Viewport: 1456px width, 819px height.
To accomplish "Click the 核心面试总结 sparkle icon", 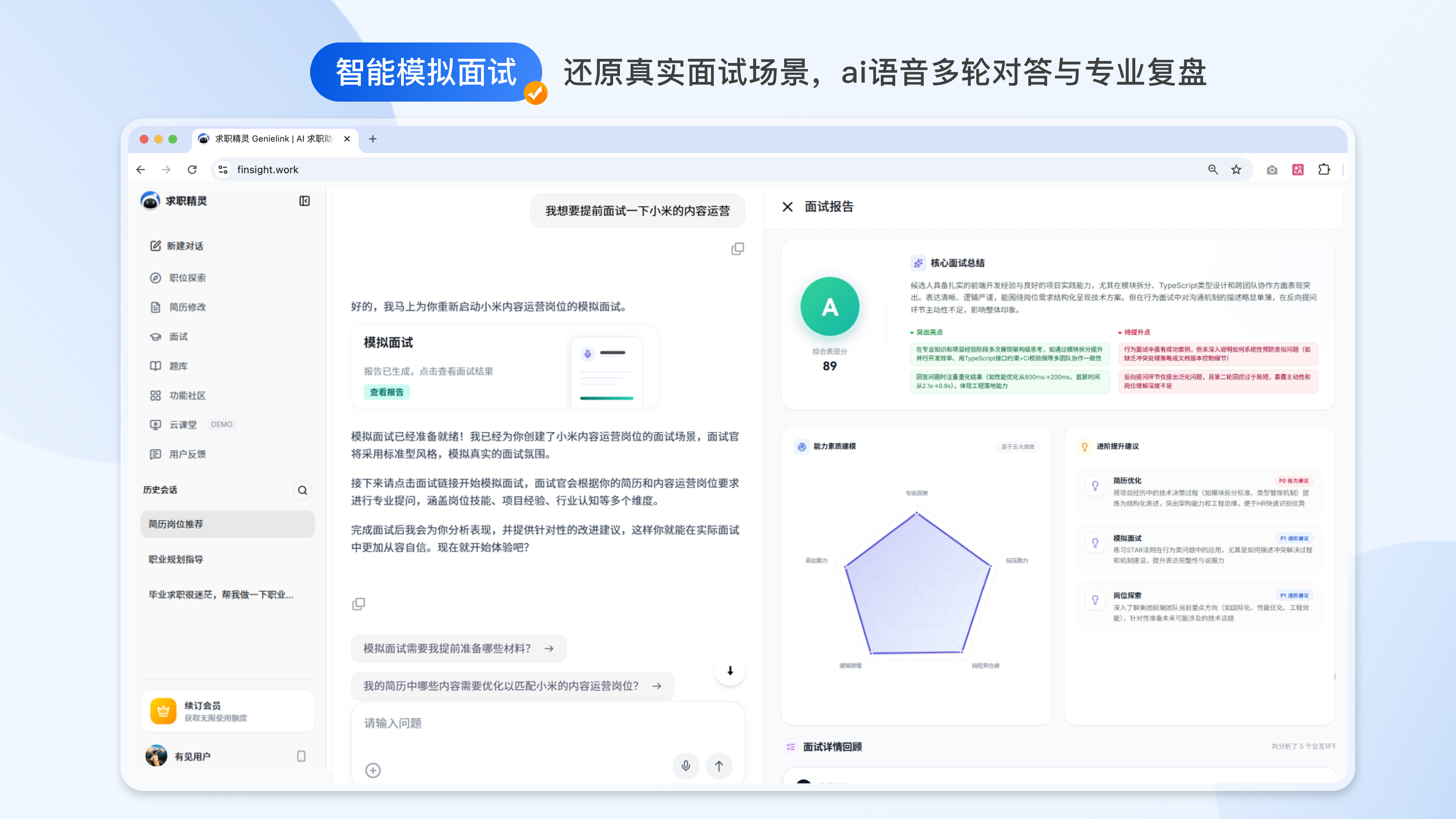I will (x=918, y=263).
